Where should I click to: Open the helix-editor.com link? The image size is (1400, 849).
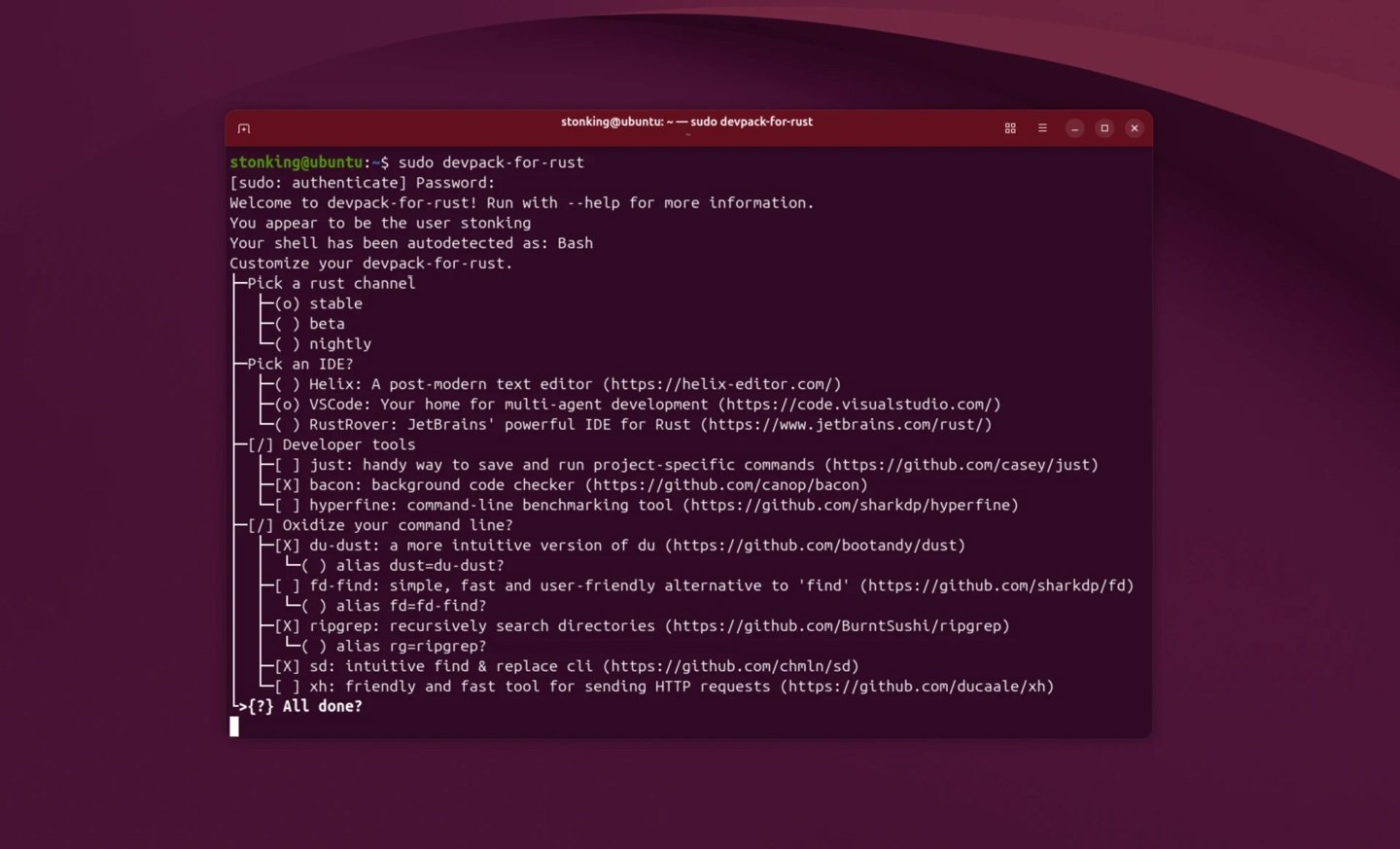pyautogui.click(x=721, y=384)
